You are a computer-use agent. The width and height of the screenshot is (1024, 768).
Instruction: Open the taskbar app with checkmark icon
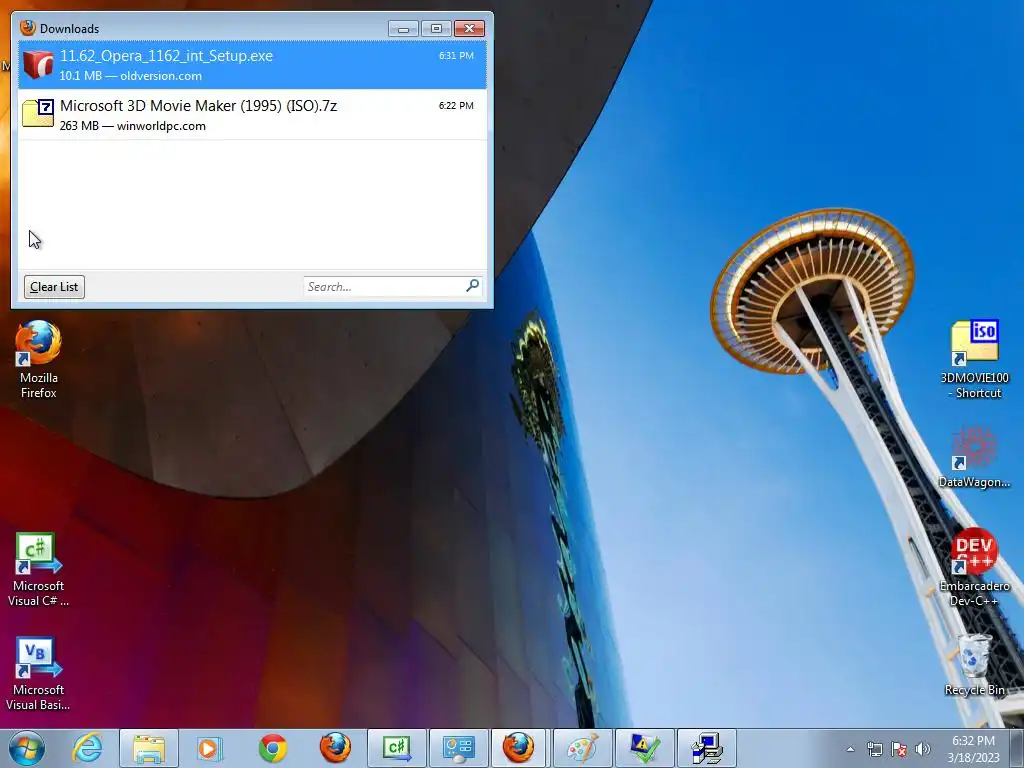pyautogui.click(x=645, y=748)
